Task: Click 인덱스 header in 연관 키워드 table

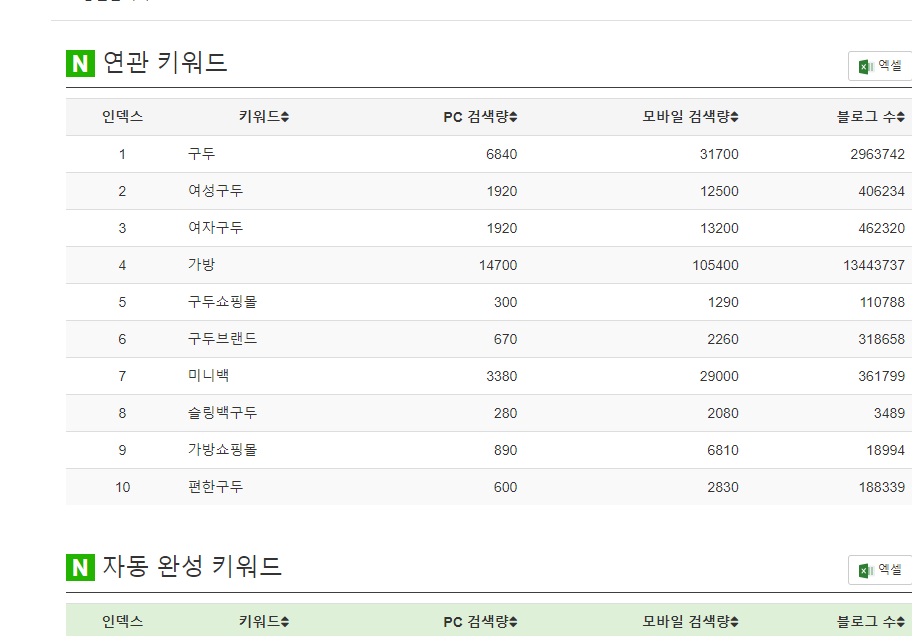Action: (122, 116)
